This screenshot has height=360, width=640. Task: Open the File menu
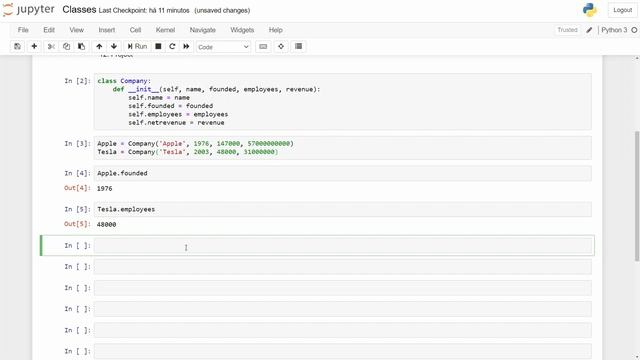point(23,30)
